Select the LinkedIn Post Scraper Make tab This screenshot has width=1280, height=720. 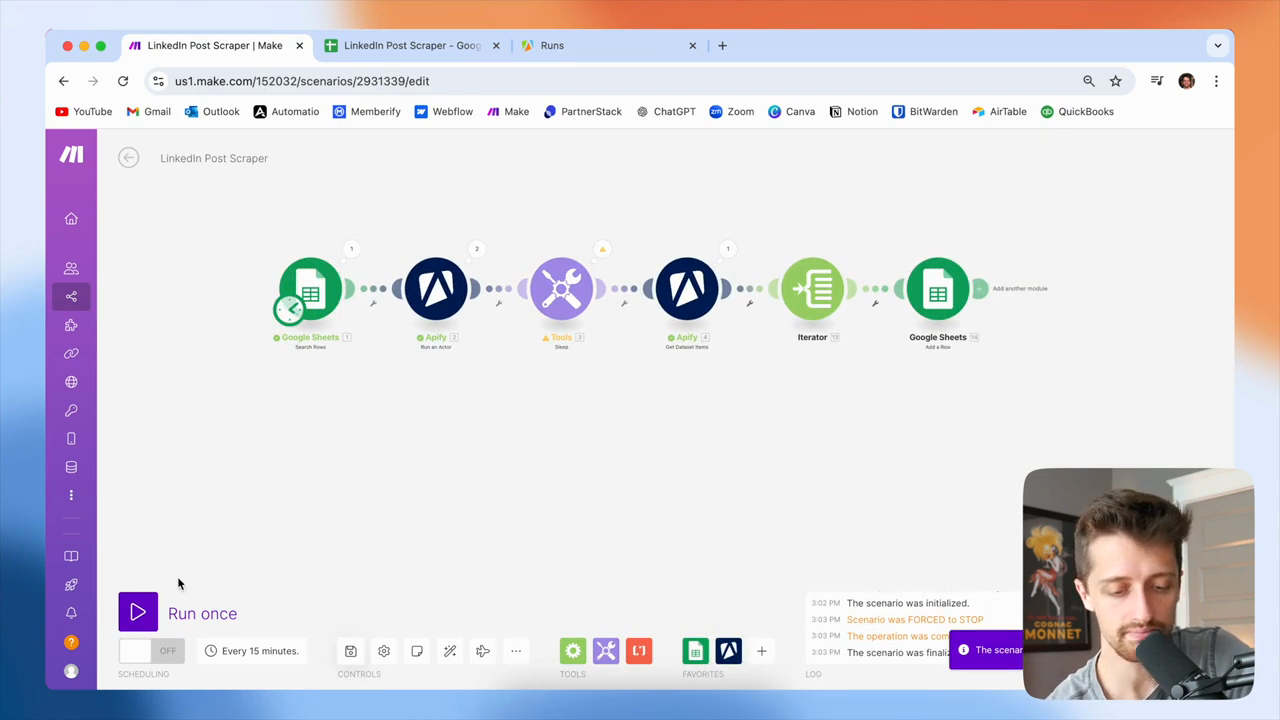215,45
